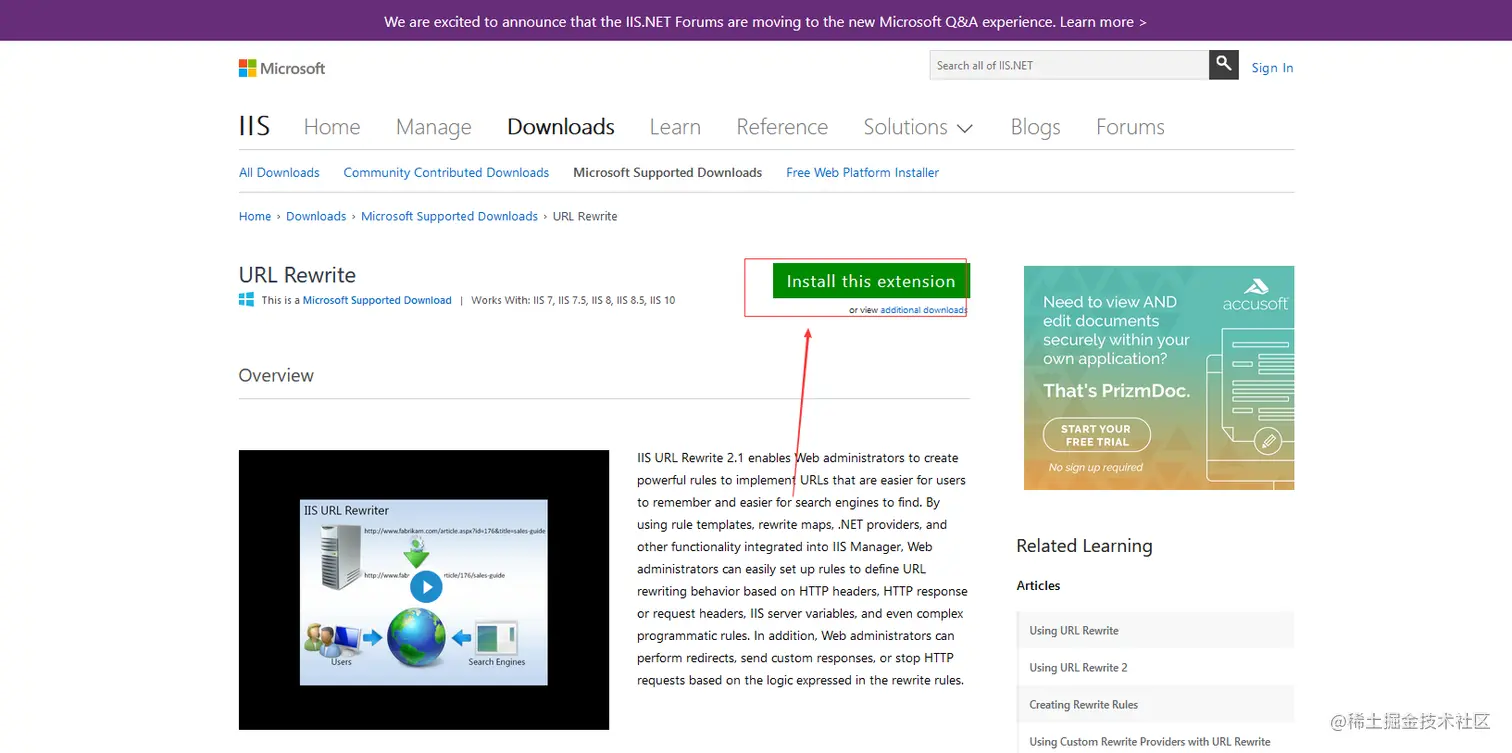The width and height of the screenshot is (1512, 753).
Task: Play the IIS URL Rewriter video
Action: [x=426, y=586]
